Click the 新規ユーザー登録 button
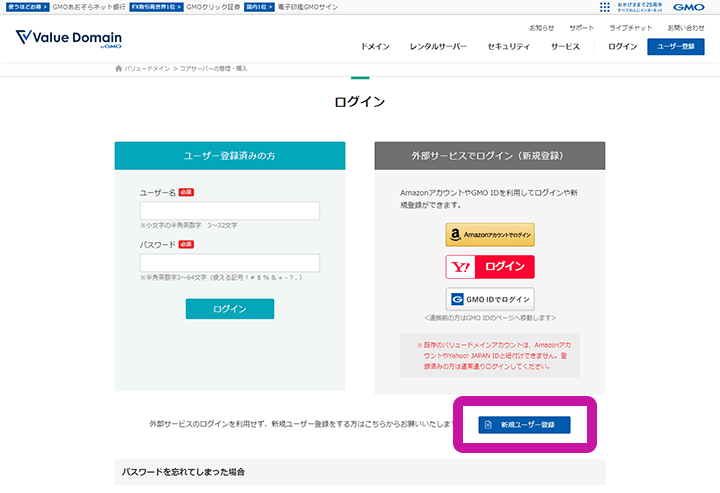The width and height of the screenshot is (720, 493). coord(524,425)
